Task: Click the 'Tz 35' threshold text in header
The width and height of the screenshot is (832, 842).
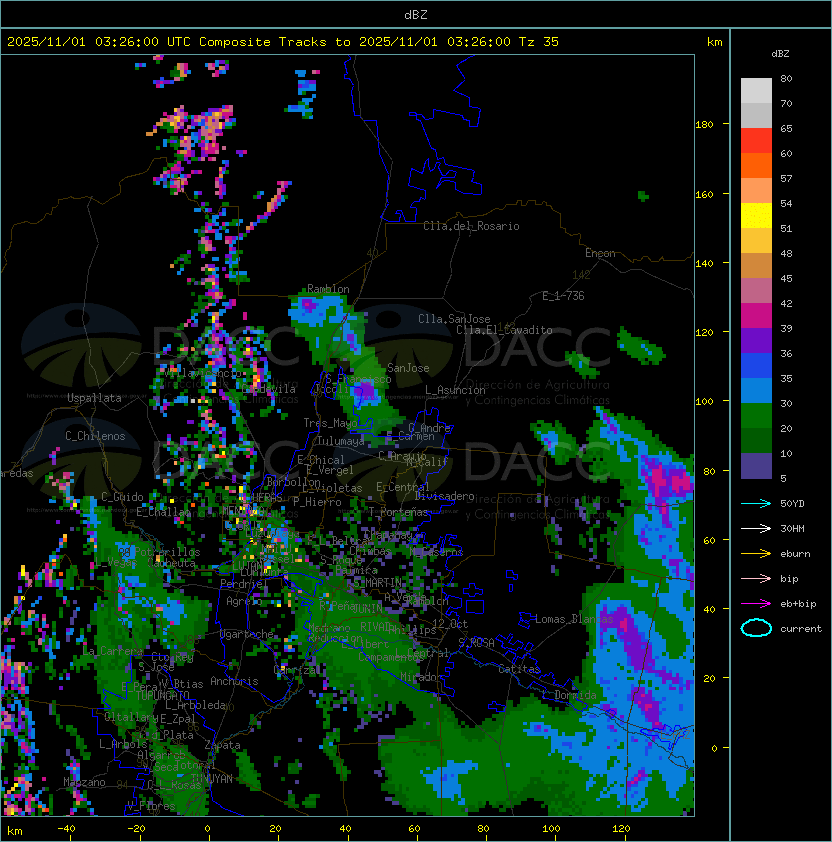Action: point(539,42)
